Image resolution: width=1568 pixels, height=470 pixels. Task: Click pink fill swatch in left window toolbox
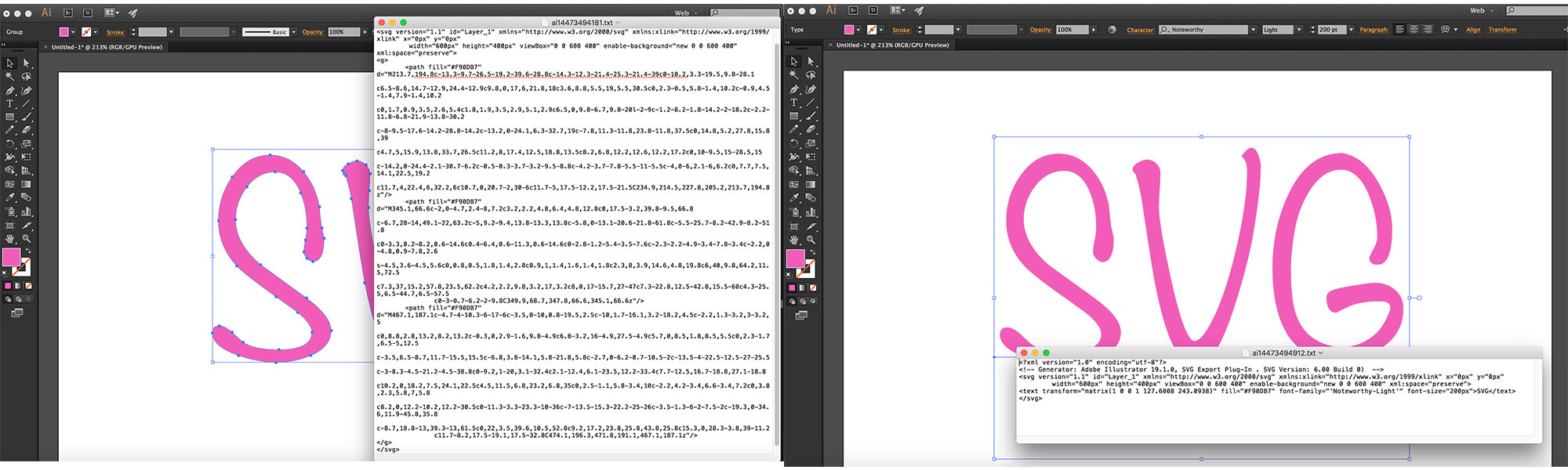pos(11,257)
